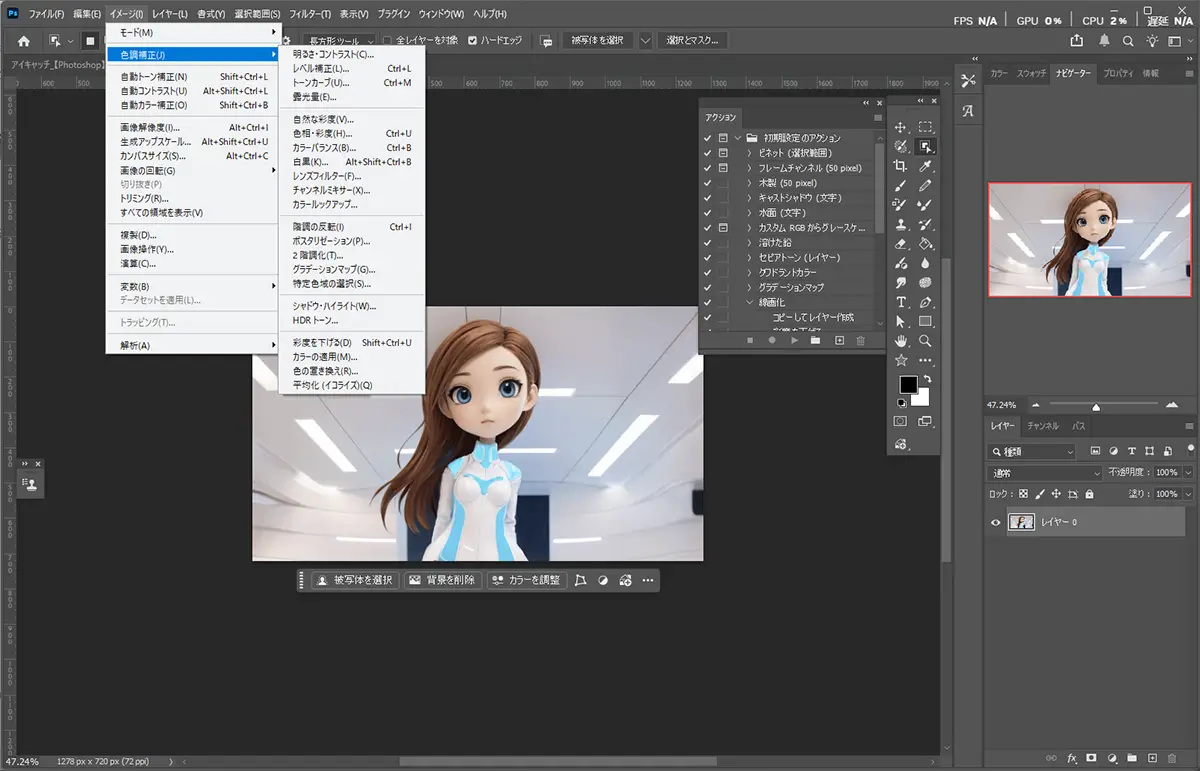Choose the Zoom tool magnifier
1200x771 pixels.
926,341
